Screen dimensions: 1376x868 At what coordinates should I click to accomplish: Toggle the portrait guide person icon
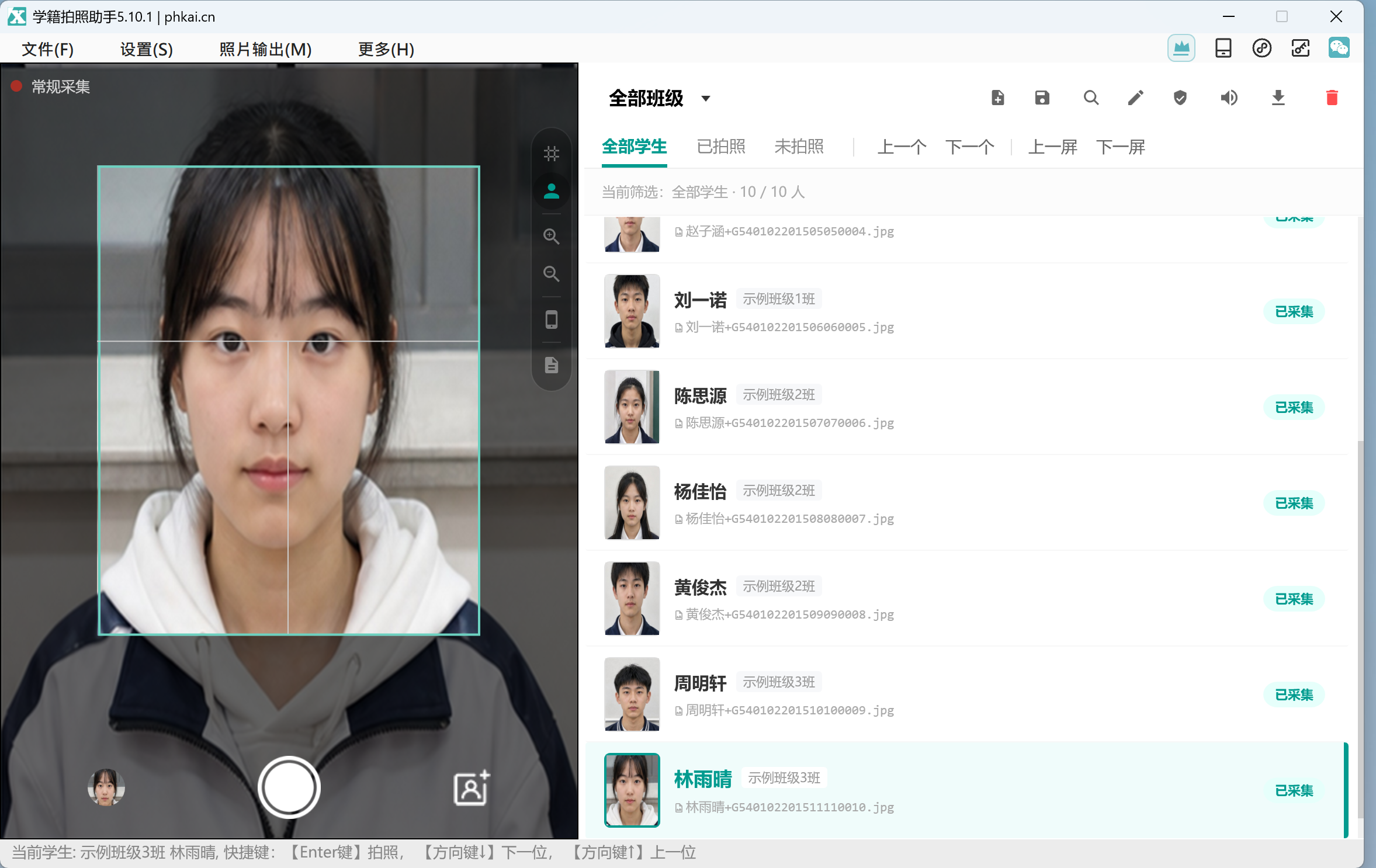point(551,191)
